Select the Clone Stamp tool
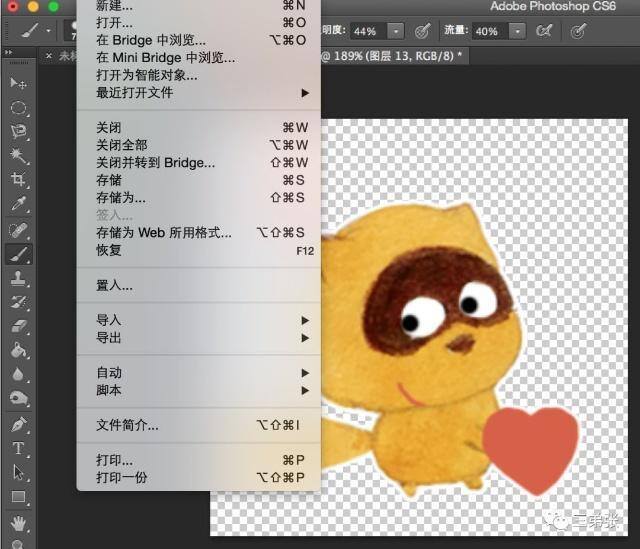Image resolution: width=640 pixels, height=549 pixels. coord(18,279)
